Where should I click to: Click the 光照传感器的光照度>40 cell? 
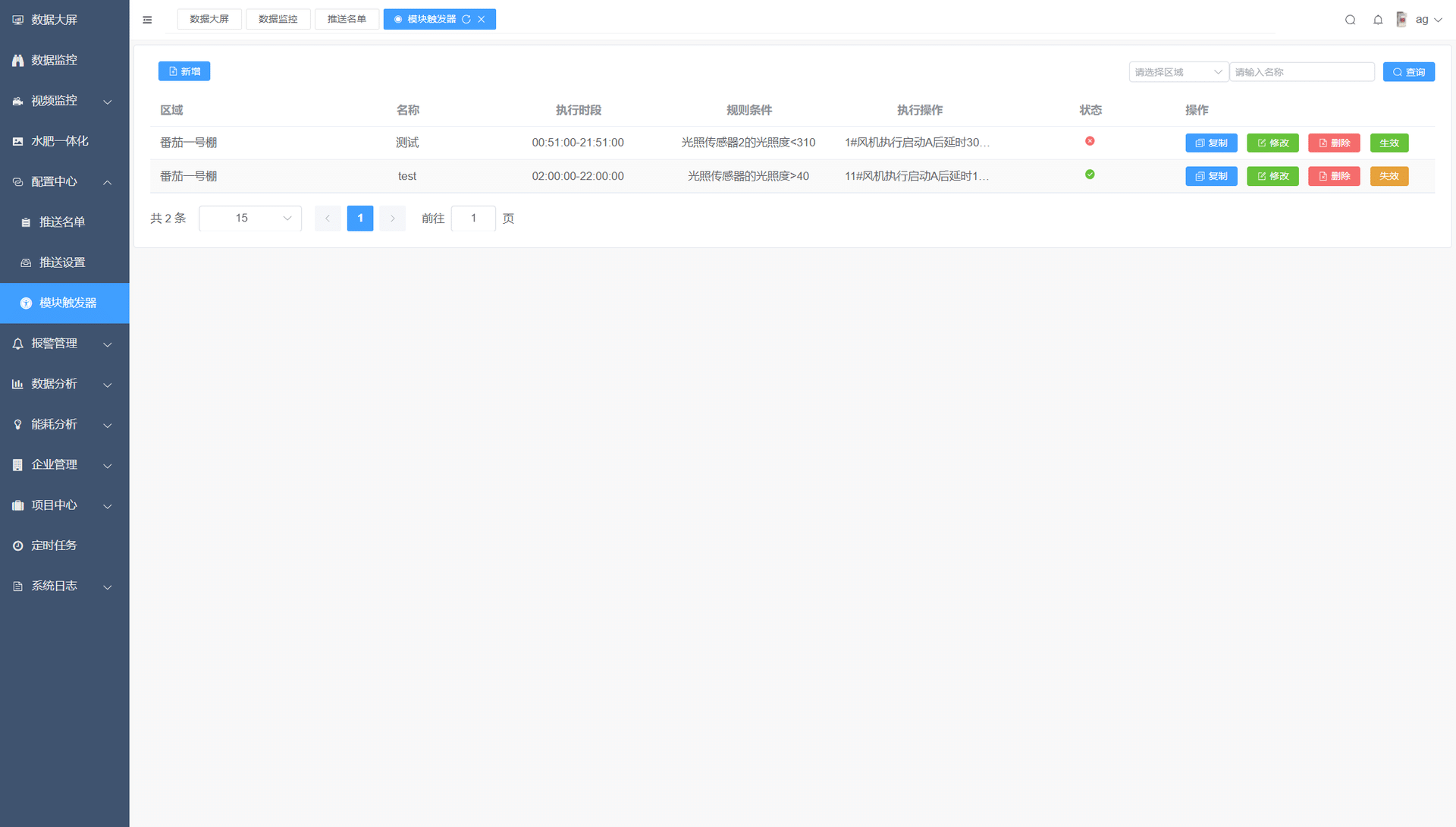748,176
